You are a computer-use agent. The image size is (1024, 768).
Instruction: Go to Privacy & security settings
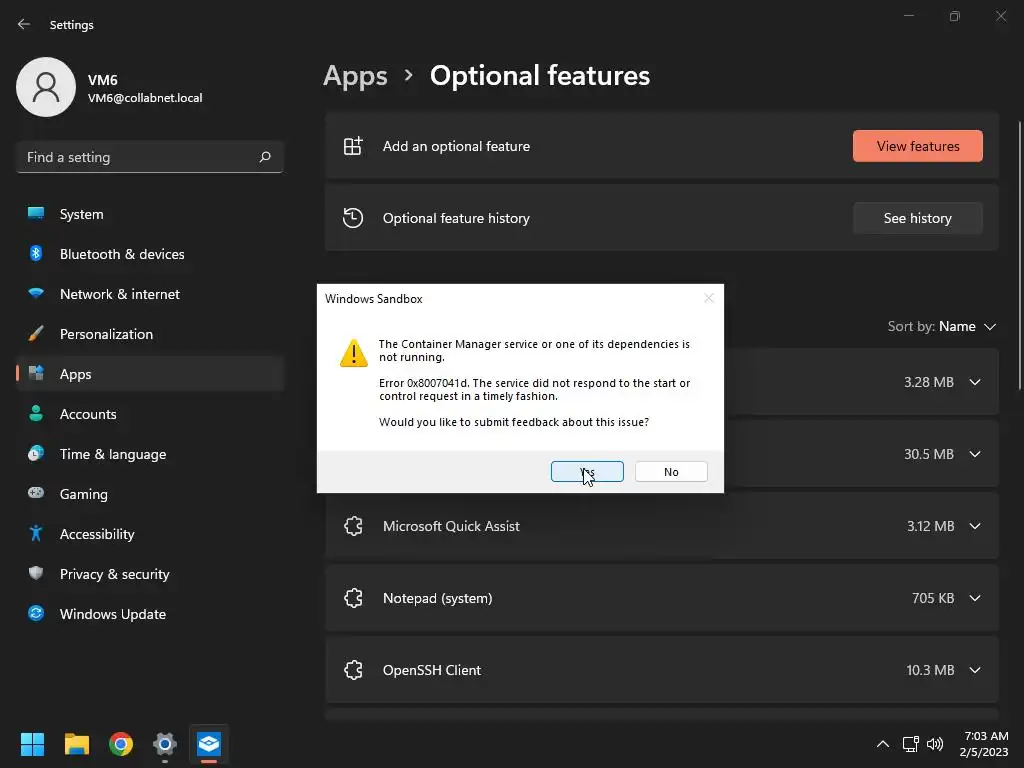[x=114, y=574]
